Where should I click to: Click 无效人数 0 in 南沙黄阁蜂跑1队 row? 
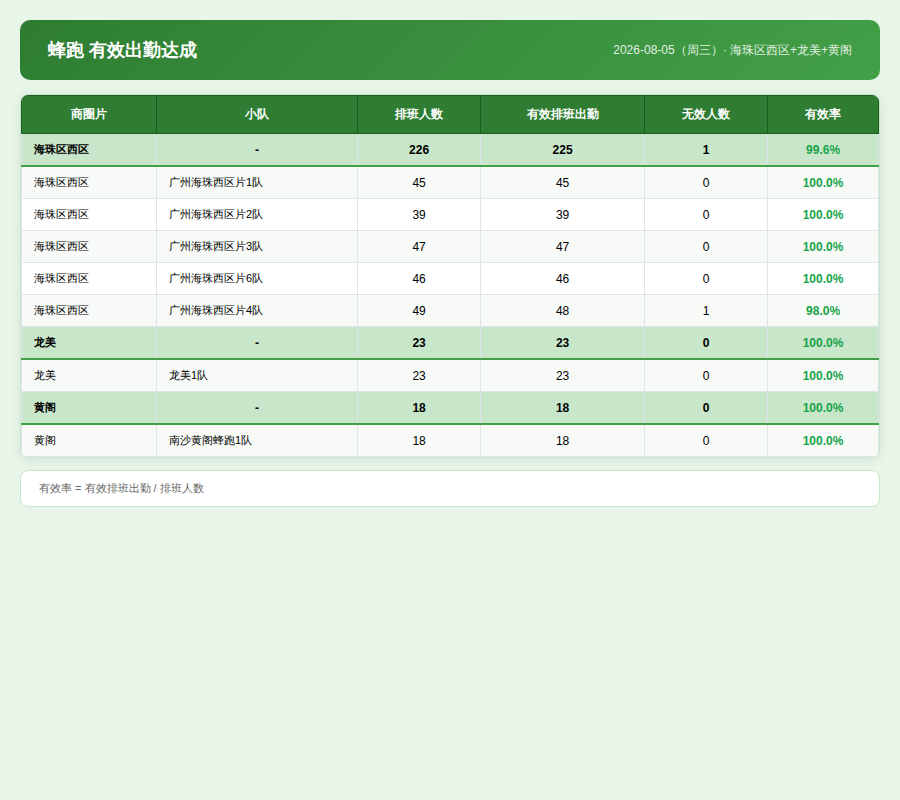click(x=706, y=440)
